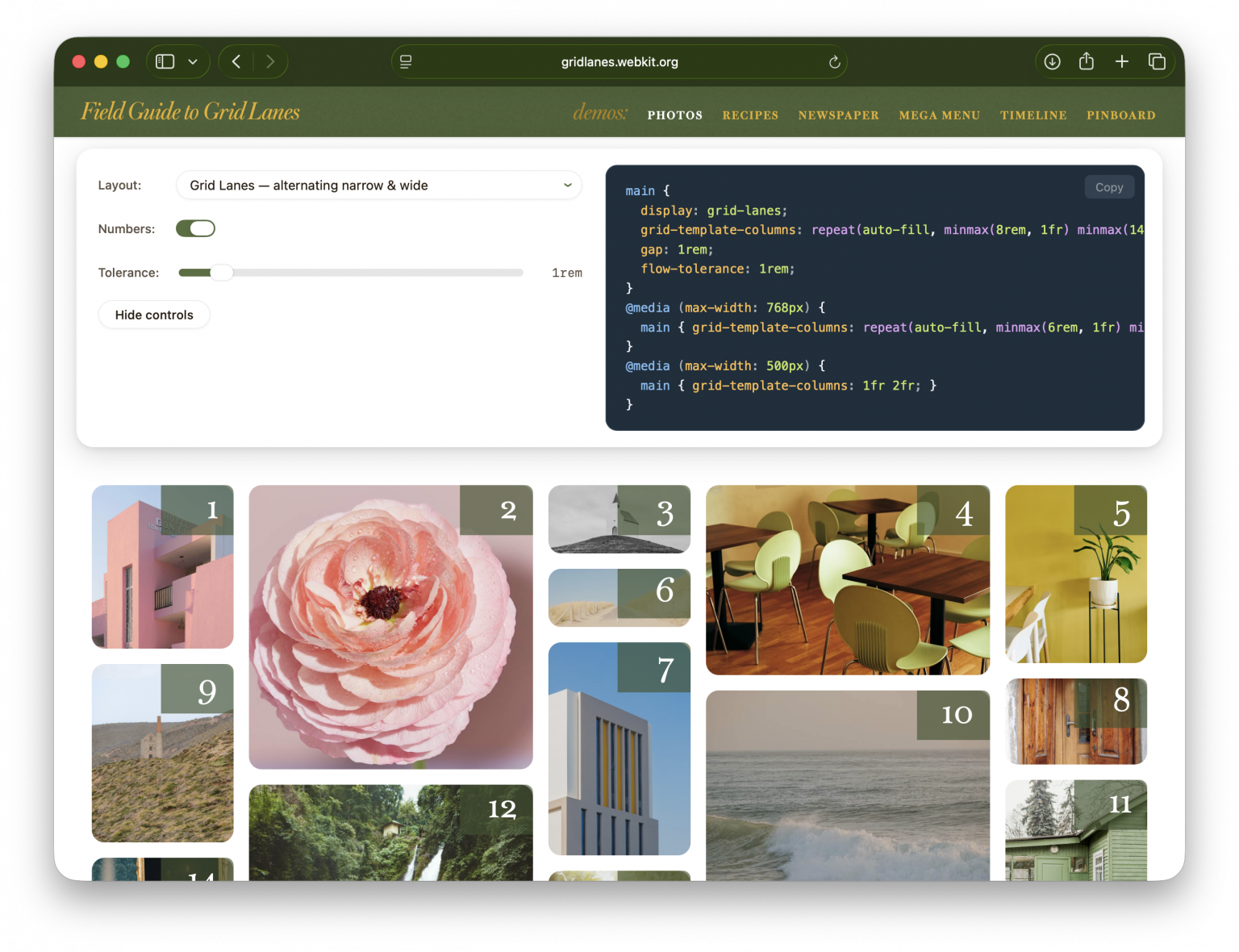
Task: Go to the Timeline demo
Action: tap(1033, 115)
